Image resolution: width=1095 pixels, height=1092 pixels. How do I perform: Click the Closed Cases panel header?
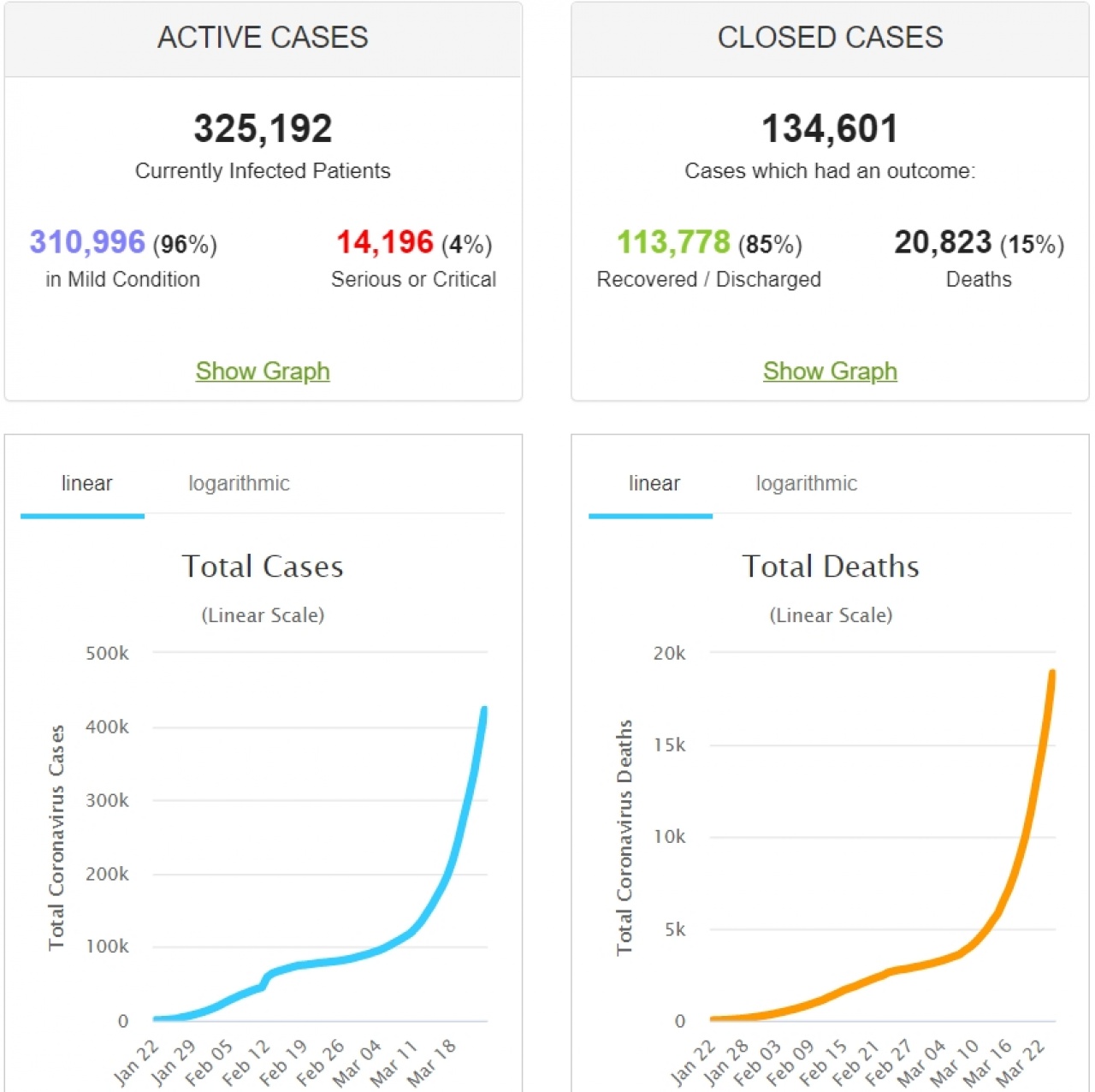click(x=830, y=38)
